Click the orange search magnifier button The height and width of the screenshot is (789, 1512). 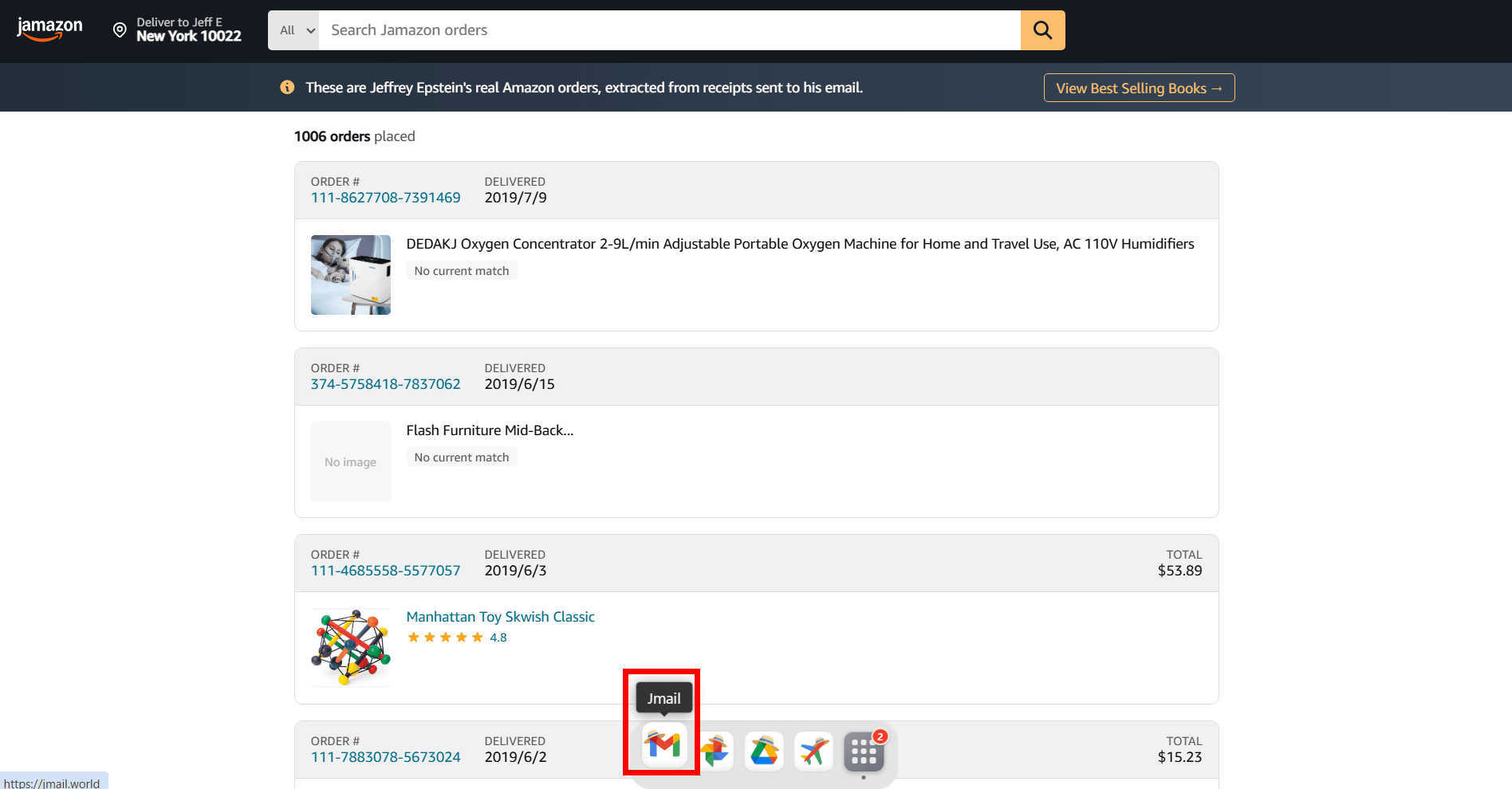pos(1042,30)
